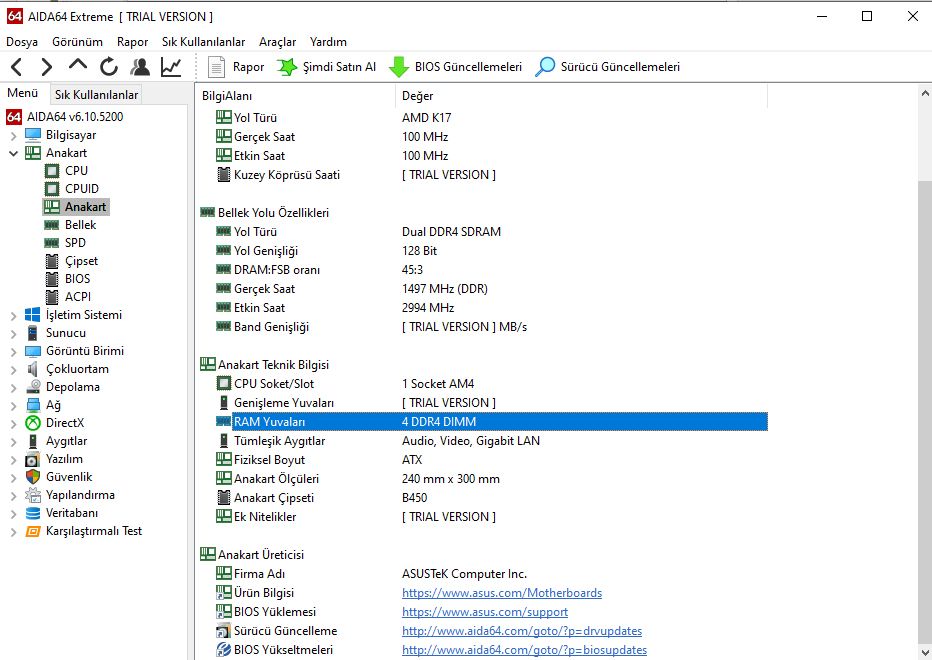This screenshot has height=660, width=932.
Task: Open the Yardım menu
Action: tap(328, 42)
